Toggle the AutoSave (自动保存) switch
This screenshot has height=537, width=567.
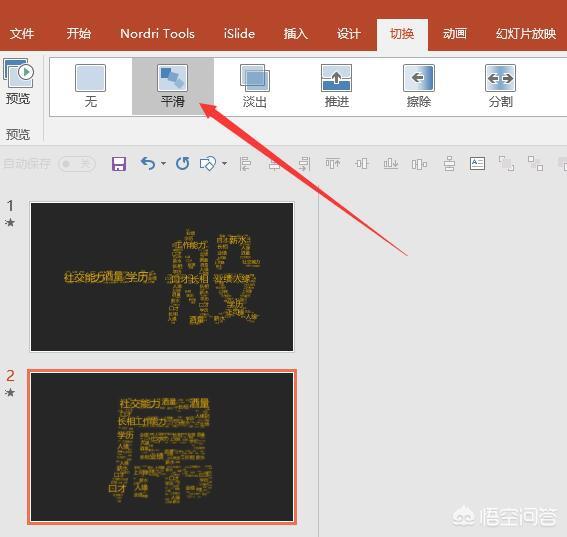point(77,164)
